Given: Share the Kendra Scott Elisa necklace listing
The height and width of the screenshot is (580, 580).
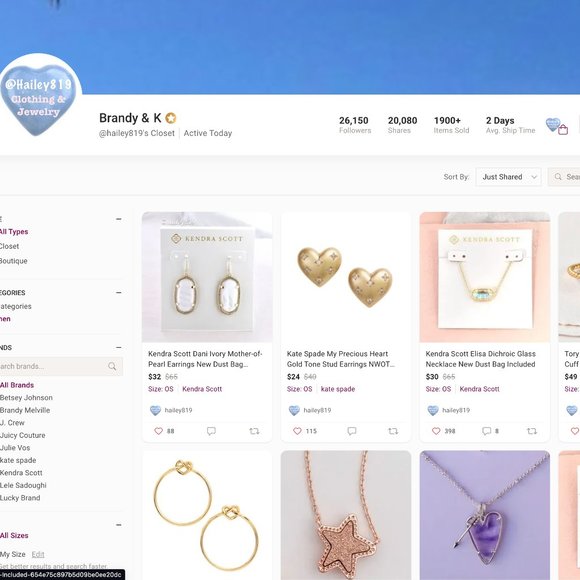Looking at the screenshot, I should click(532, 431).
